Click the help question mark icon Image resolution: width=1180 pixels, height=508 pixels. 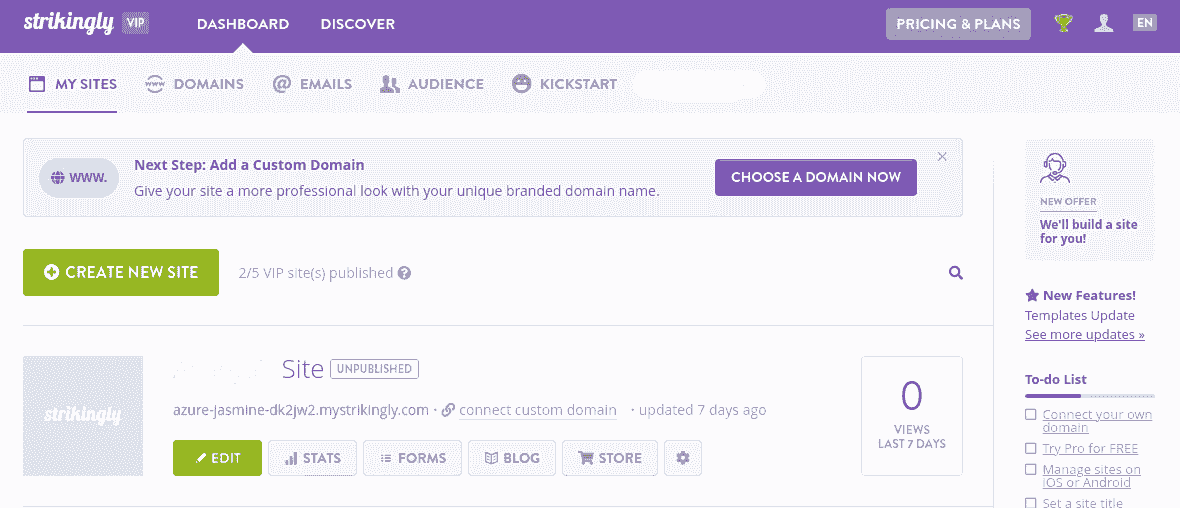[405, 272]
